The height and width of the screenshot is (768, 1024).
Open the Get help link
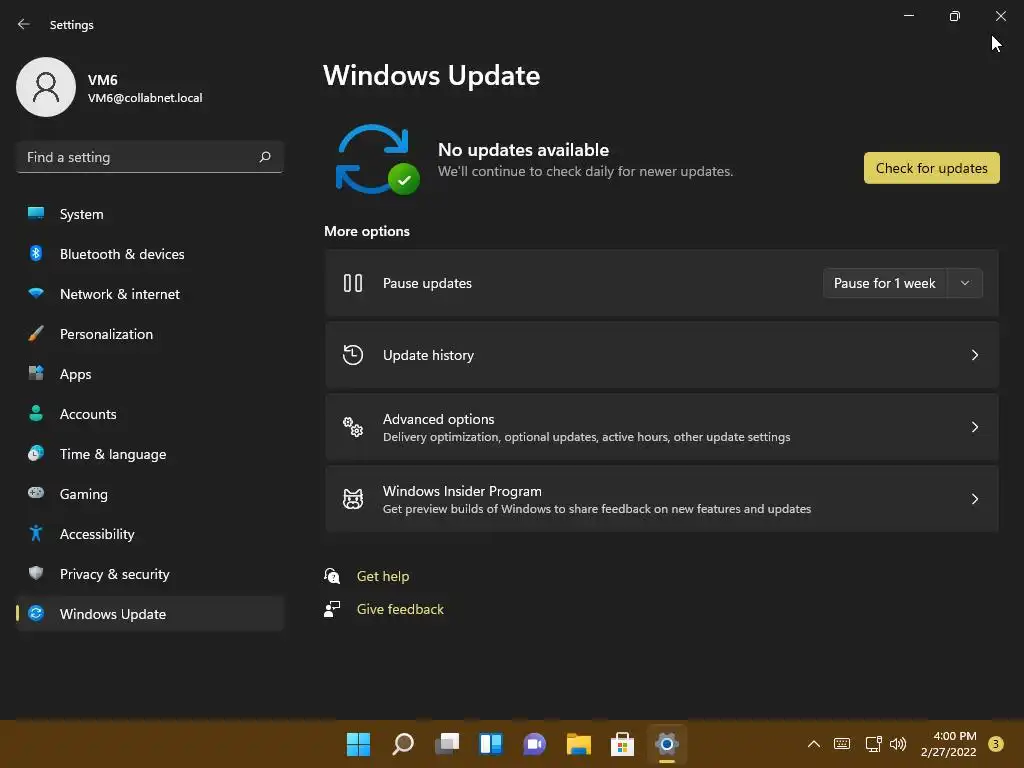tap(383, 576)
